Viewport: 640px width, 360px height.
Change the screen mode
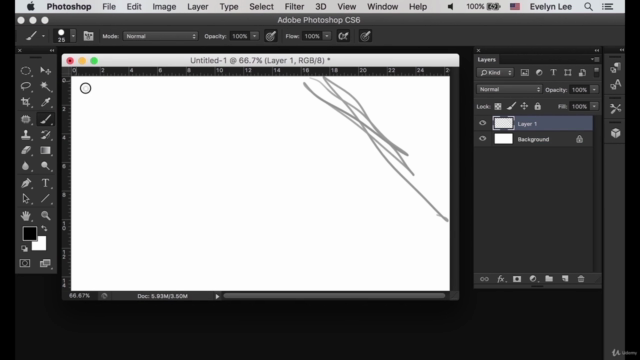[45, 263]
